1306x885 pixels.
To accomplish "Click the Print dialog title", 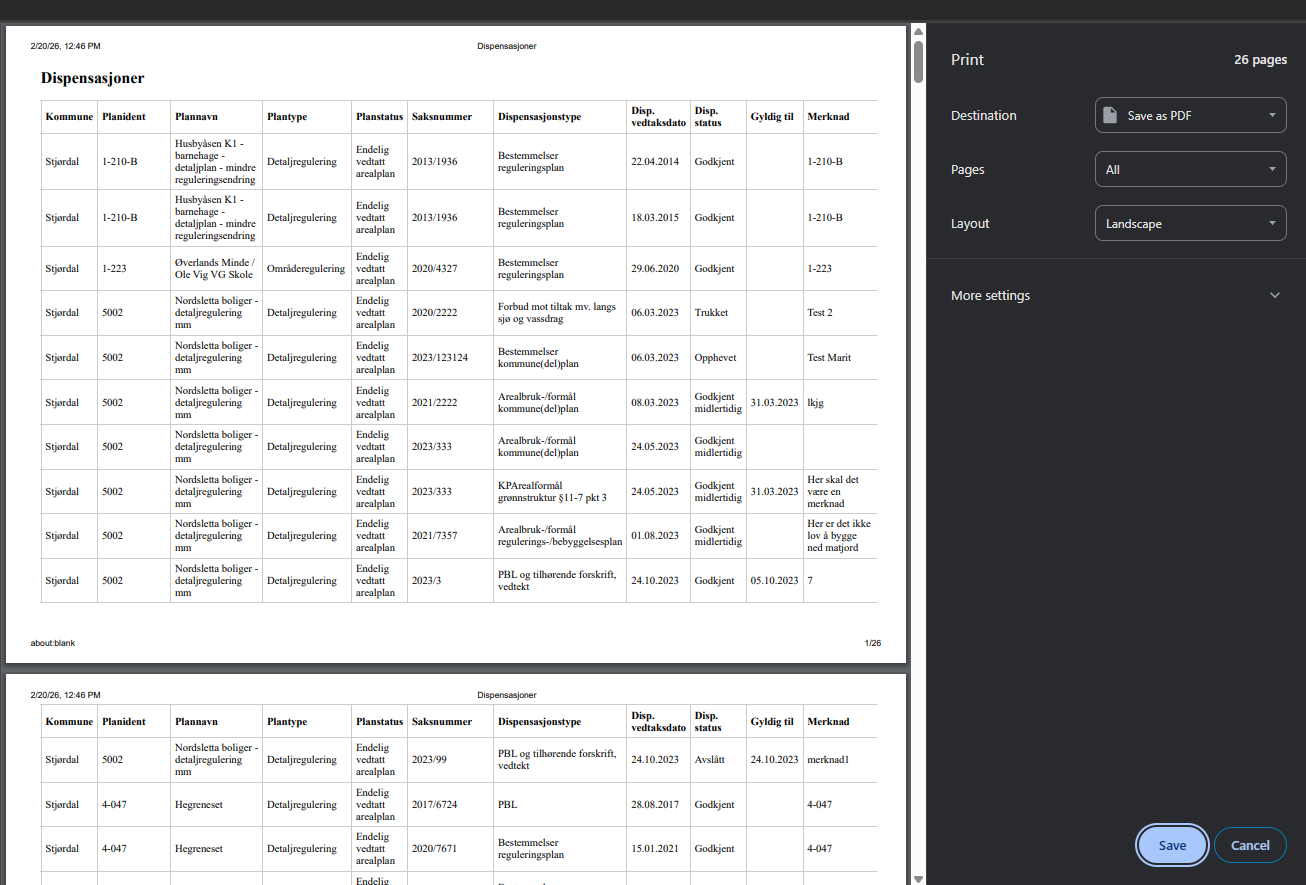I will (x=967, y=60).
